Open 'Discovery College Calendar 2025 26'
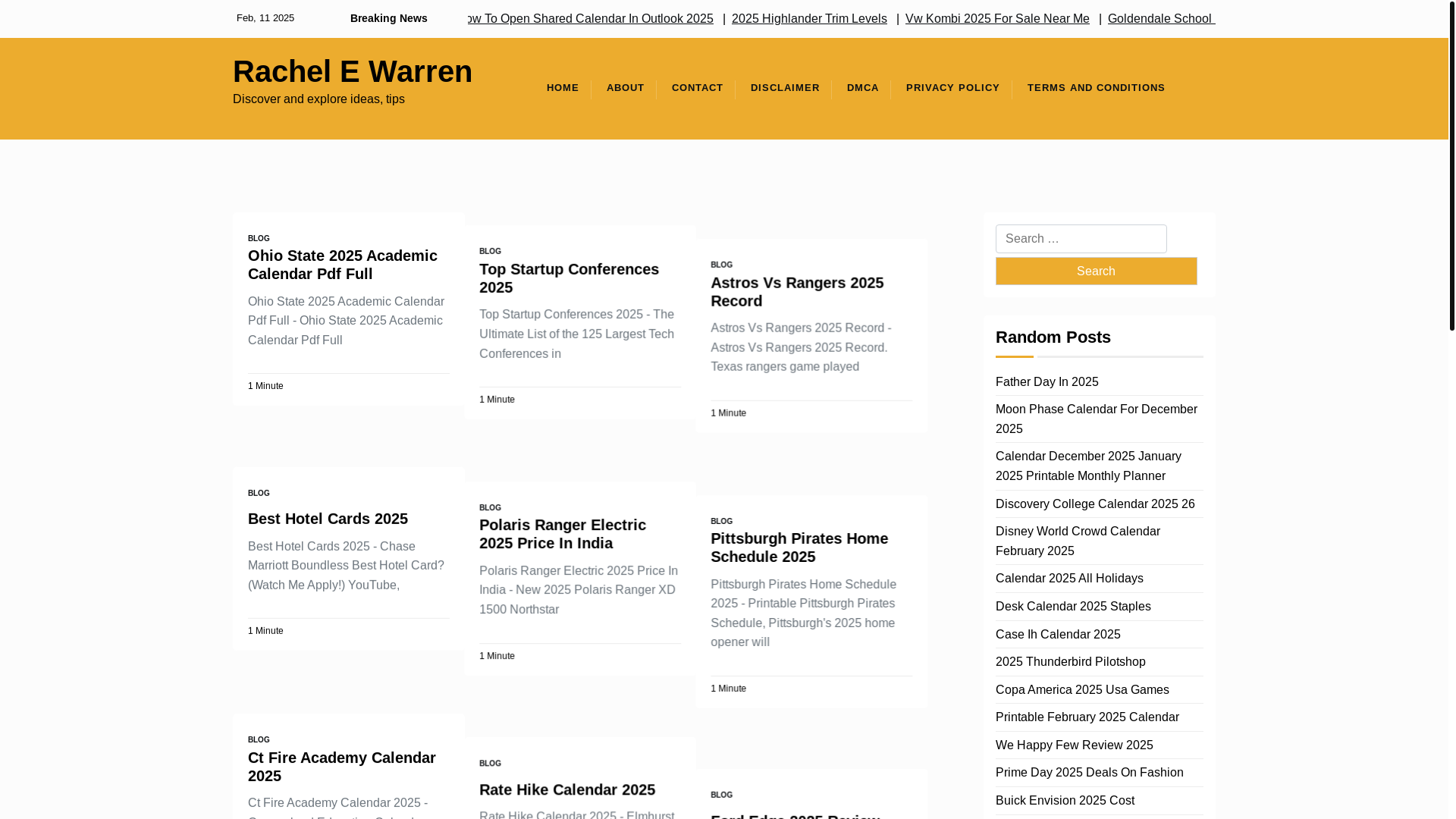The width and height of the screenshot is (1456, 819). (1095, 504)
